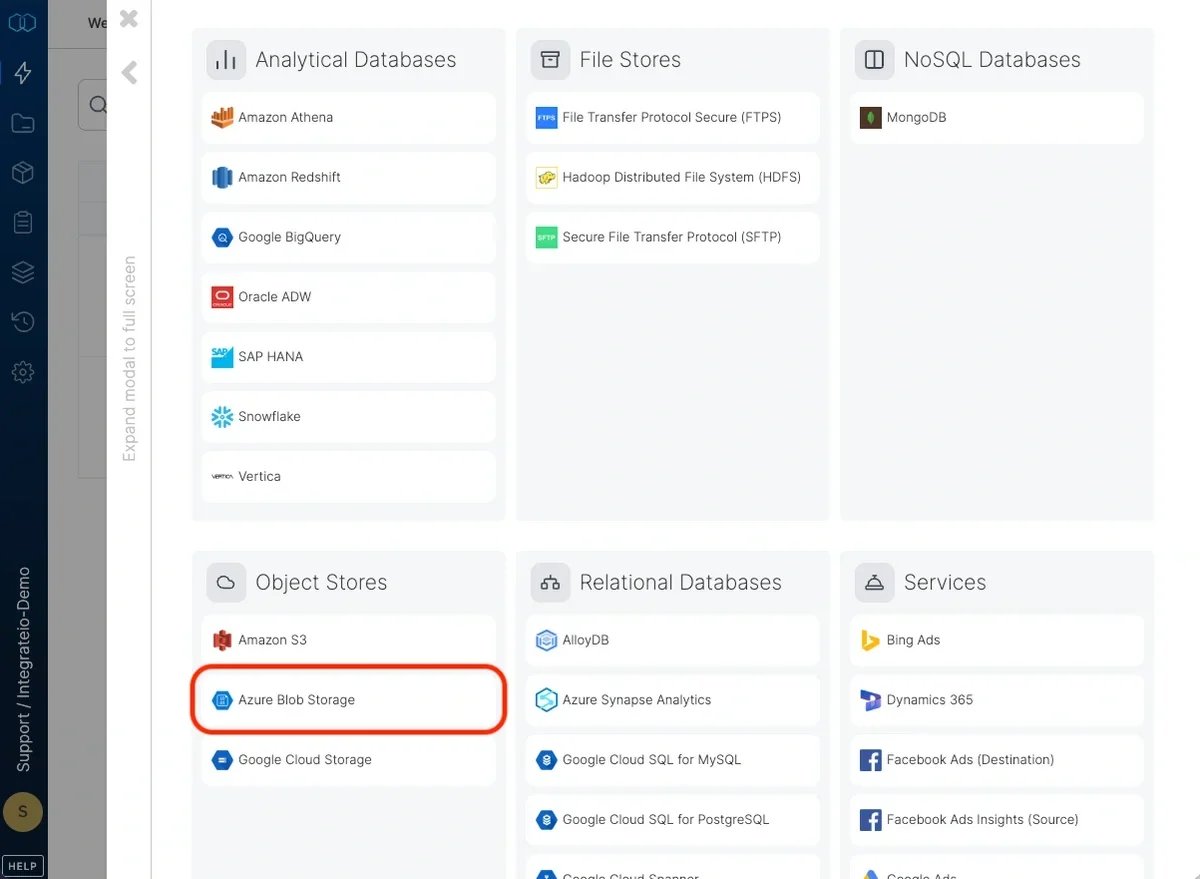Click the NoSQL Databases column icon
The height and width of the screenshot is (879, 1200).
(874, 60)
